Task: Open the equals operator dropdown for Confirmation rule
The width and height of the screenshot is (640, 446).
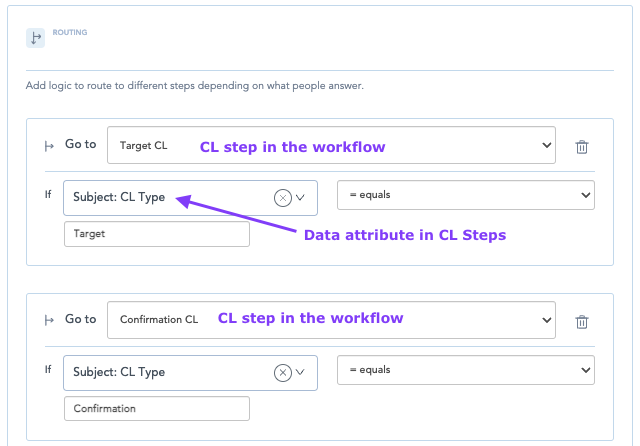Action: (465, 369)
